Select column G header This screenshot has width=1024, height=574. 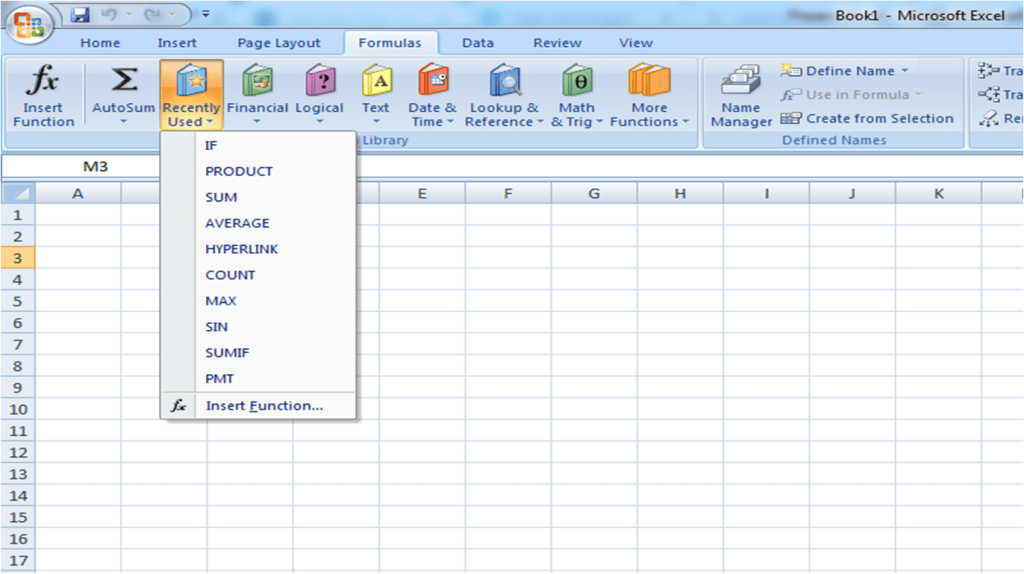pyautogui.click(x=594, y=193)
